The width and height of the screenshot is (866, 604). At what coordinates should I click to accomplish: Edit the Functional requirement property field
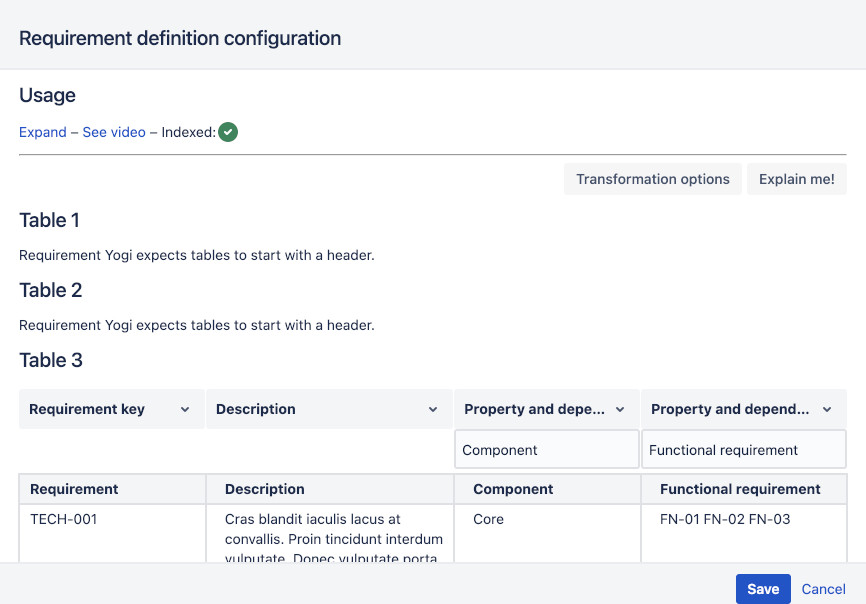[743, 450]
